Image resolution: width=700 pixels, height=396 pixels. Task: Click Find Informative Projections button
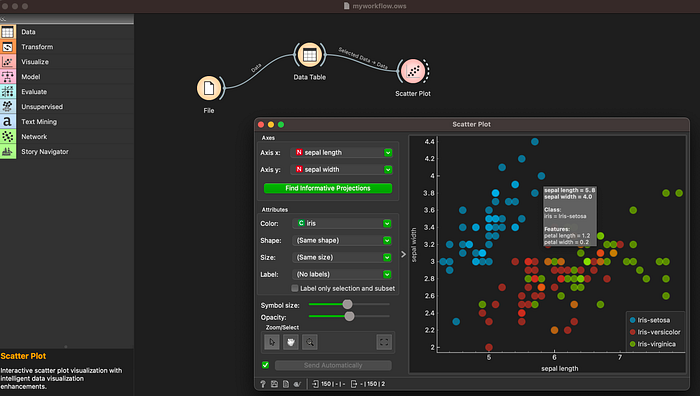tap(328, 188)
